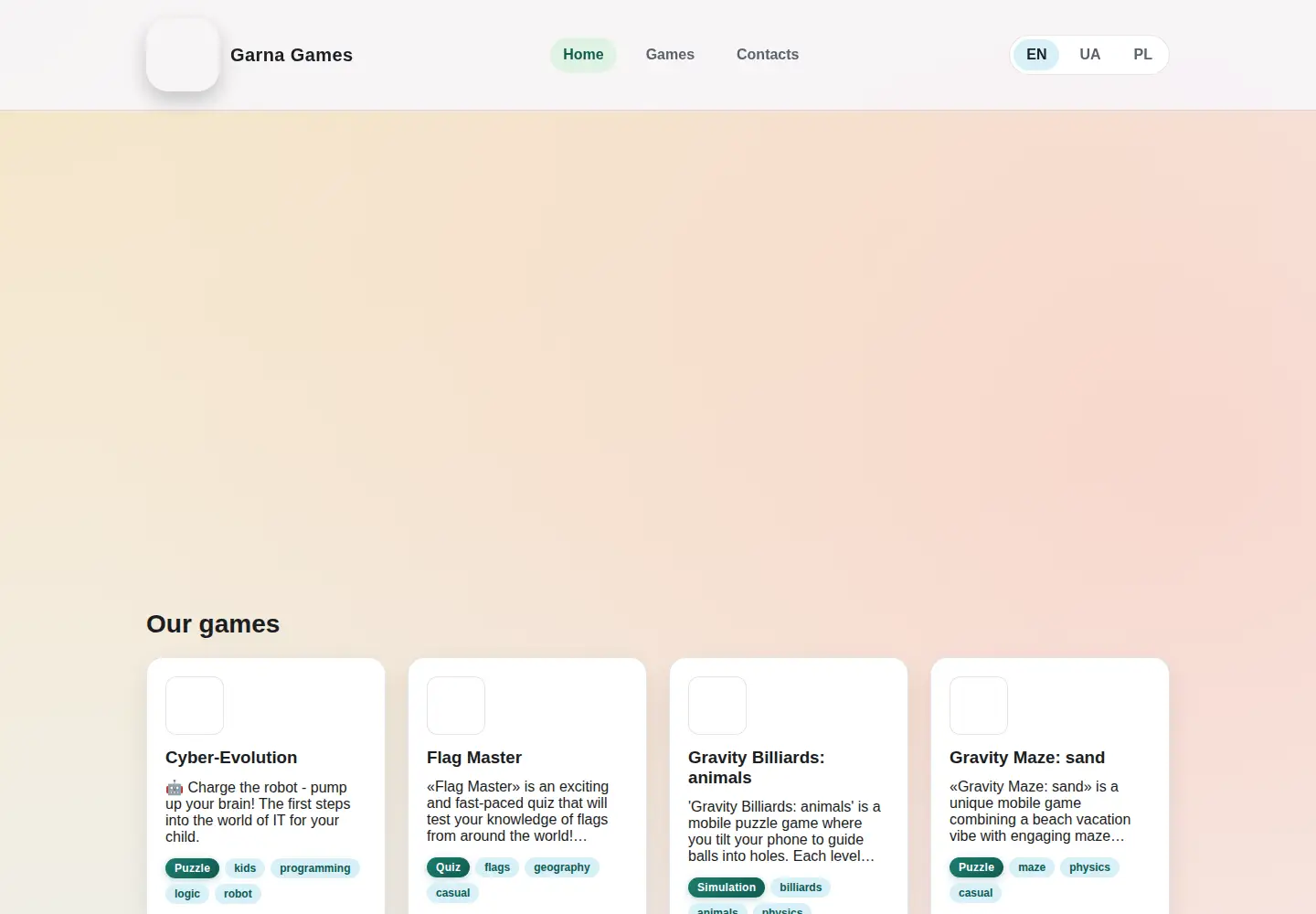Click the geography tag

click(x=562, y=867)
